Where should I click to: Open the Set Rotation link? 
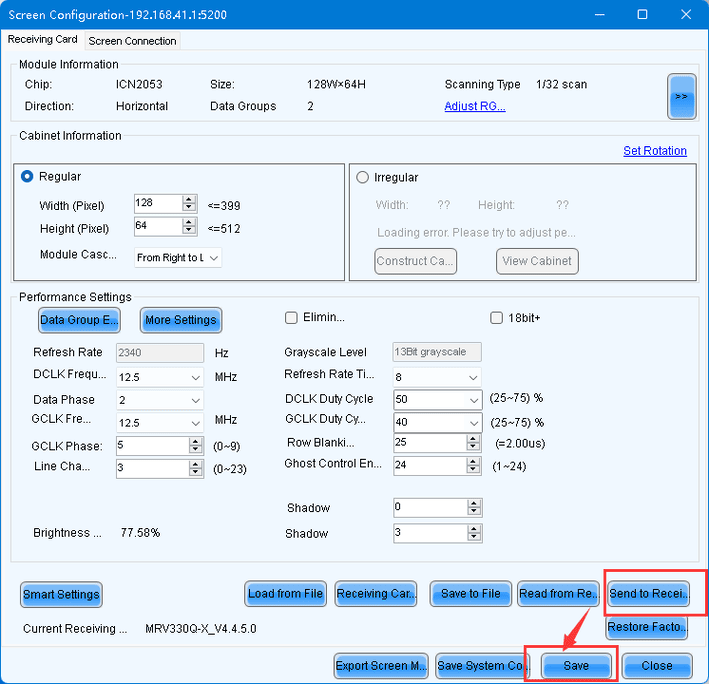pyautogui.click(x=655, y=151)
